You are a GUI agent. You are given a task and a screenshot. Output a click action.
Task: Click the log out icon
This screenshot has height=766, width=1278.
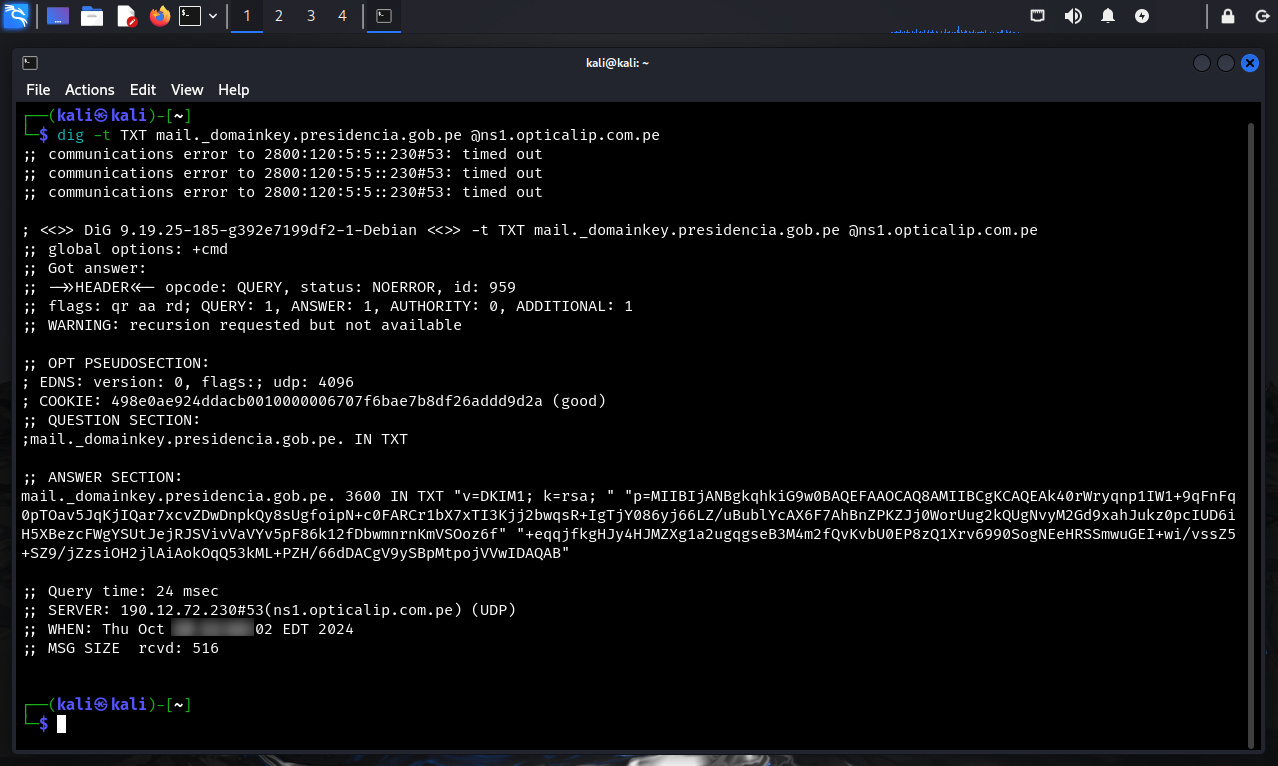(x=1261, y=16)
